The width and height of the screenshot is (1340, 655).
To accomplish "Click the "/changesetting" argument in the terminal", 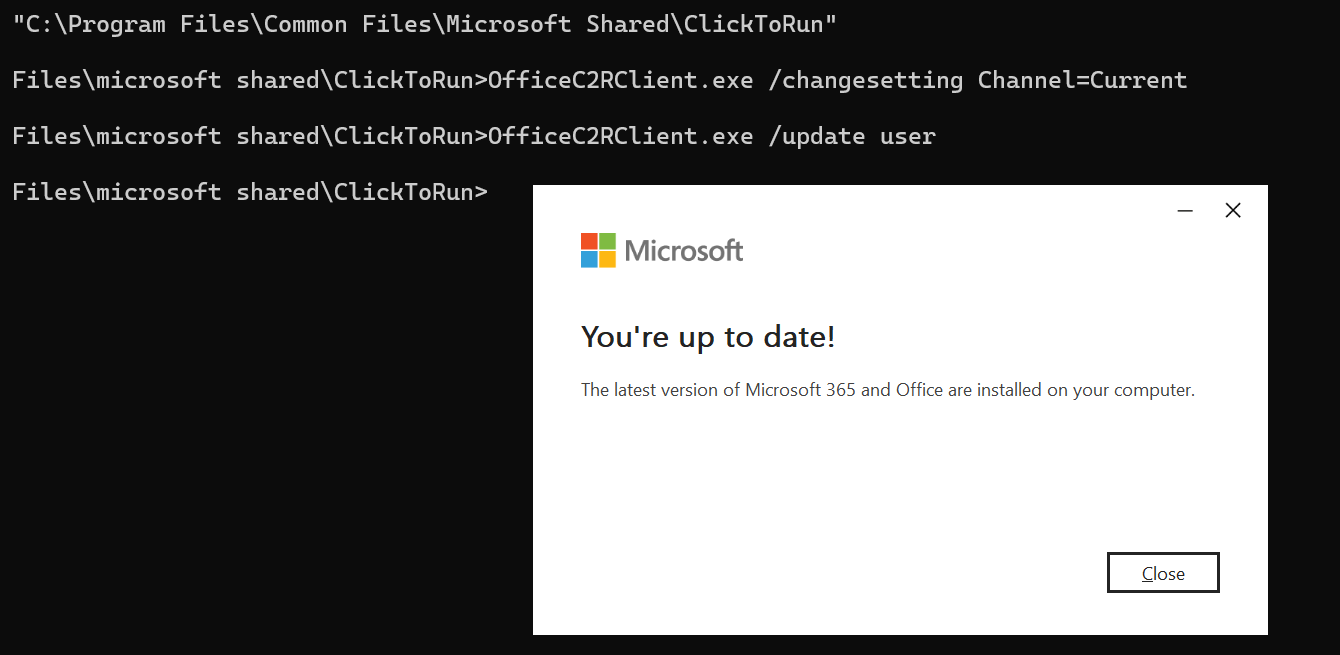I will tap(866, 80).
